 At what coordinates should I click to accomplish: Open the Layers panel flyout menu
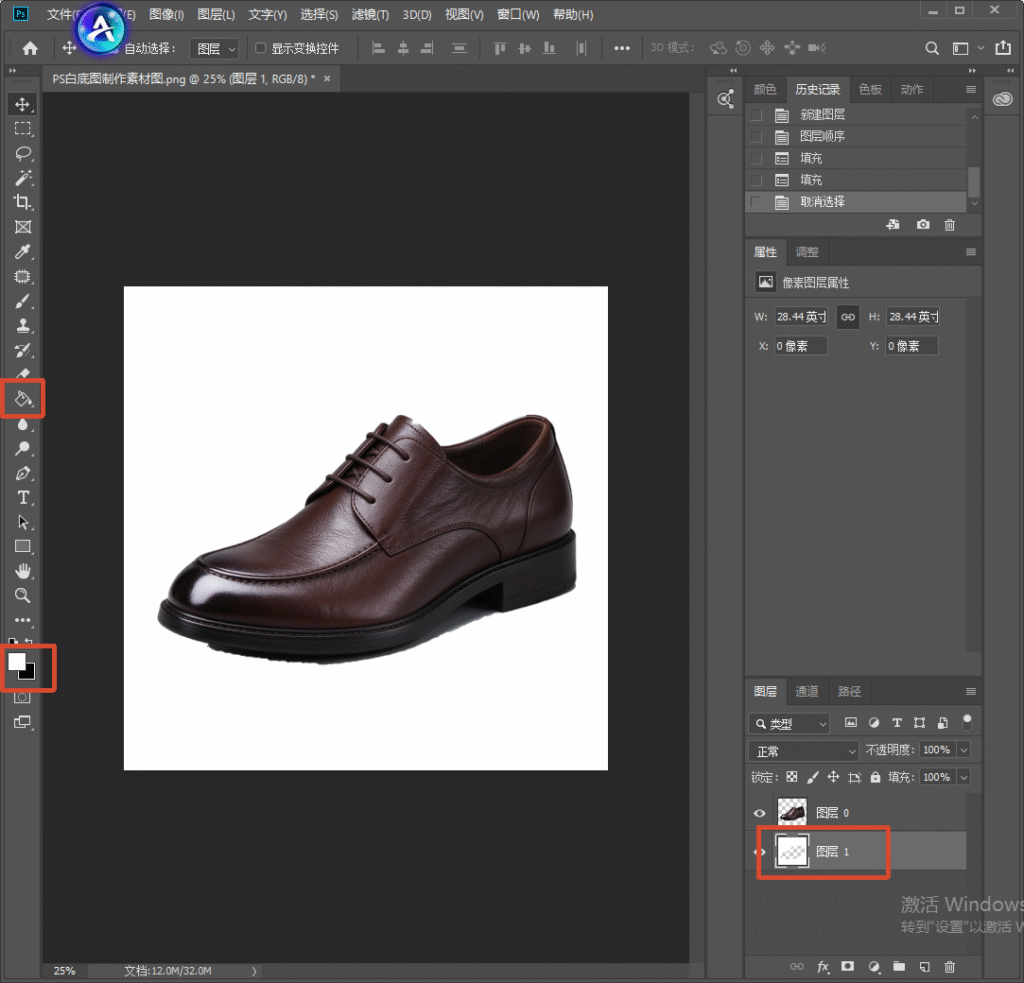pos(970,692)
